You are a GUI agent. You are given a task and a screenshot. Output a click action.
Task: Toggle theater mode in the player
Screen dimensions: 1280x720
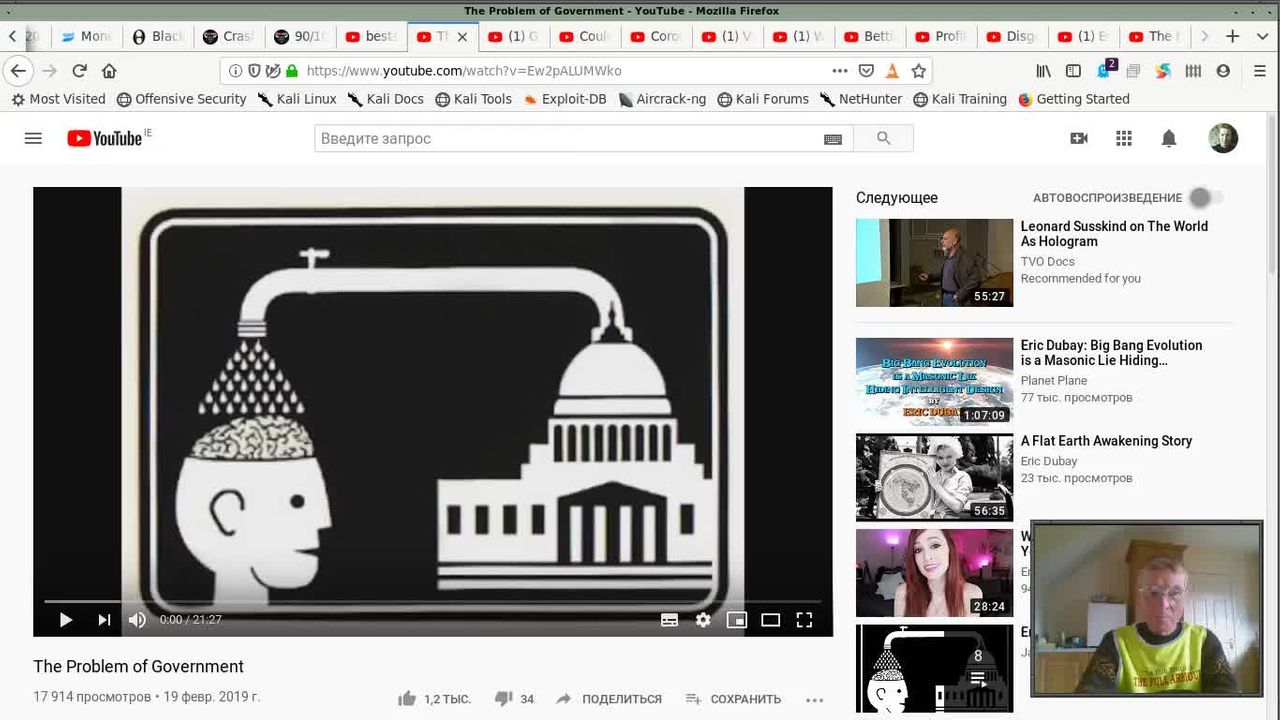[770, 620]
